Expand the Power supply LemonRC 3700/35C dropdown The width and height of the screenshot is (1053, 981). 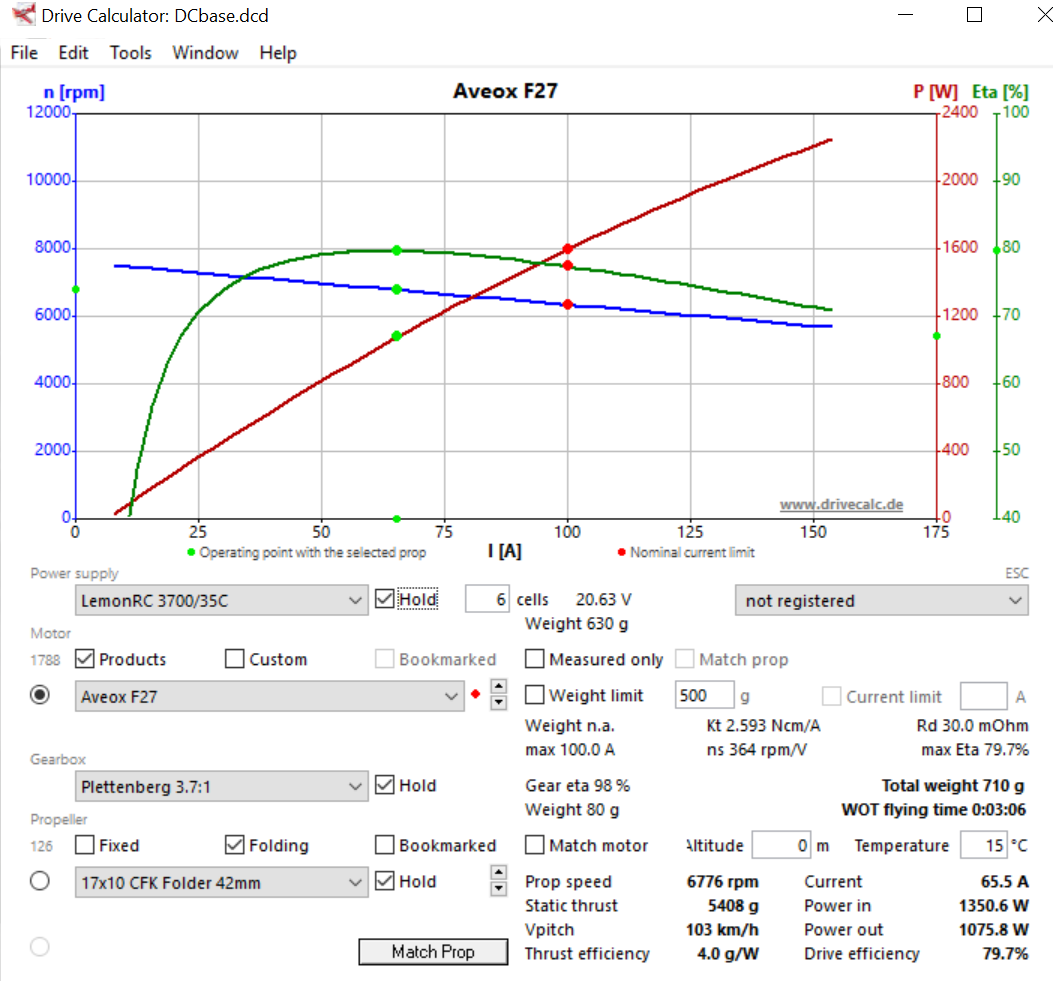(221, 600)
